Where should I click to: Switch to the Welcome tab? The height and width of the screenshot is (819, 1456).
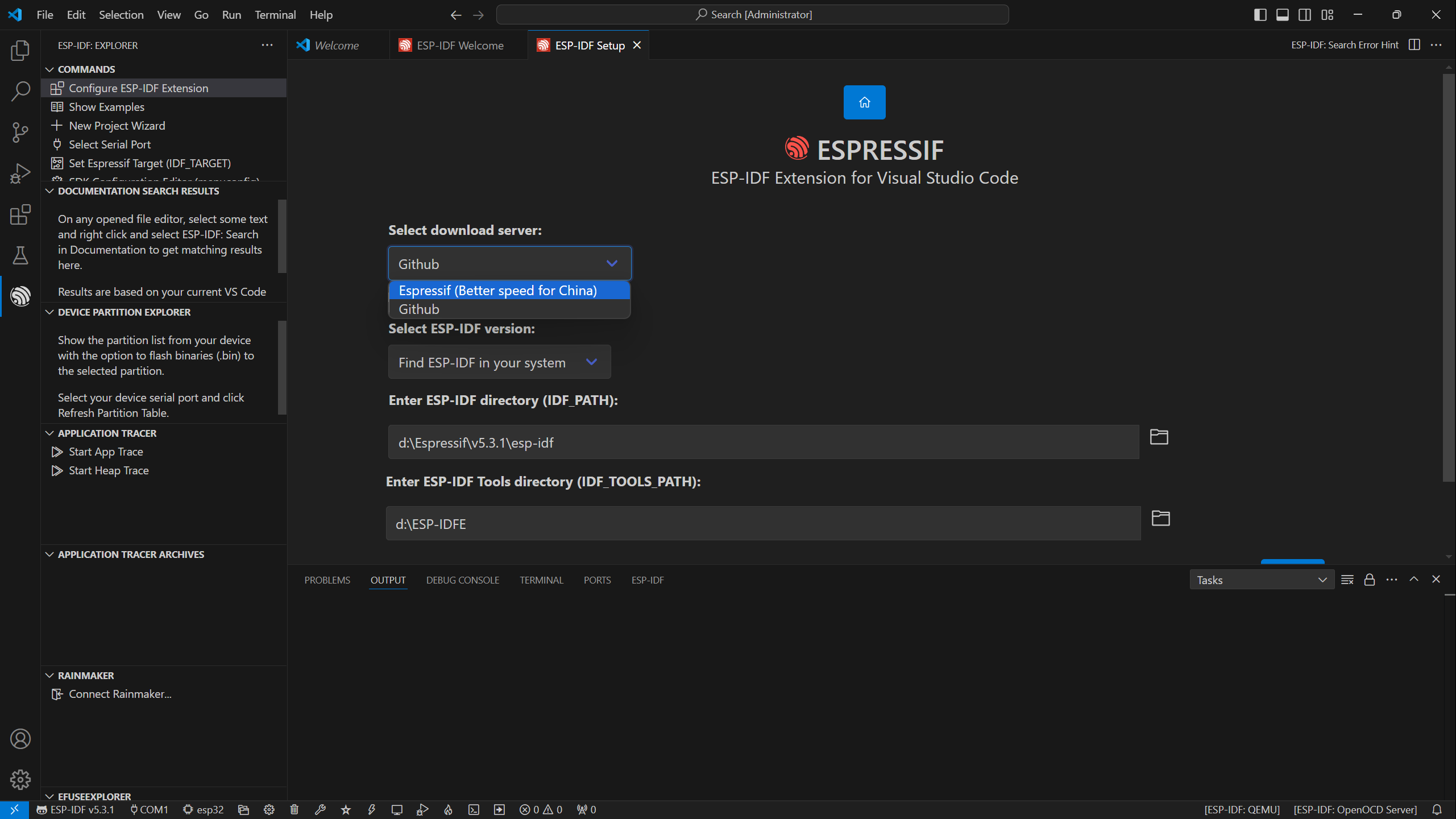point(338,45)
